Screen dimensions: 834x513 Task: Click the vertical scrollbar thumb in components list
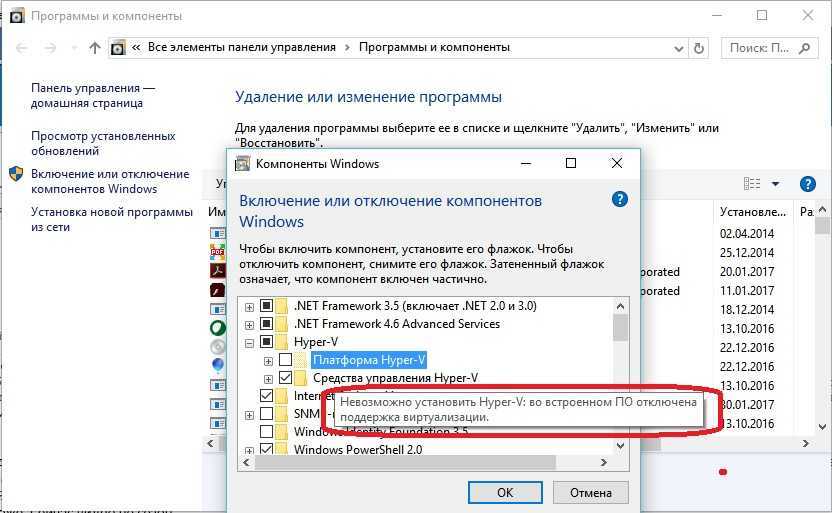tap(620, 328)
